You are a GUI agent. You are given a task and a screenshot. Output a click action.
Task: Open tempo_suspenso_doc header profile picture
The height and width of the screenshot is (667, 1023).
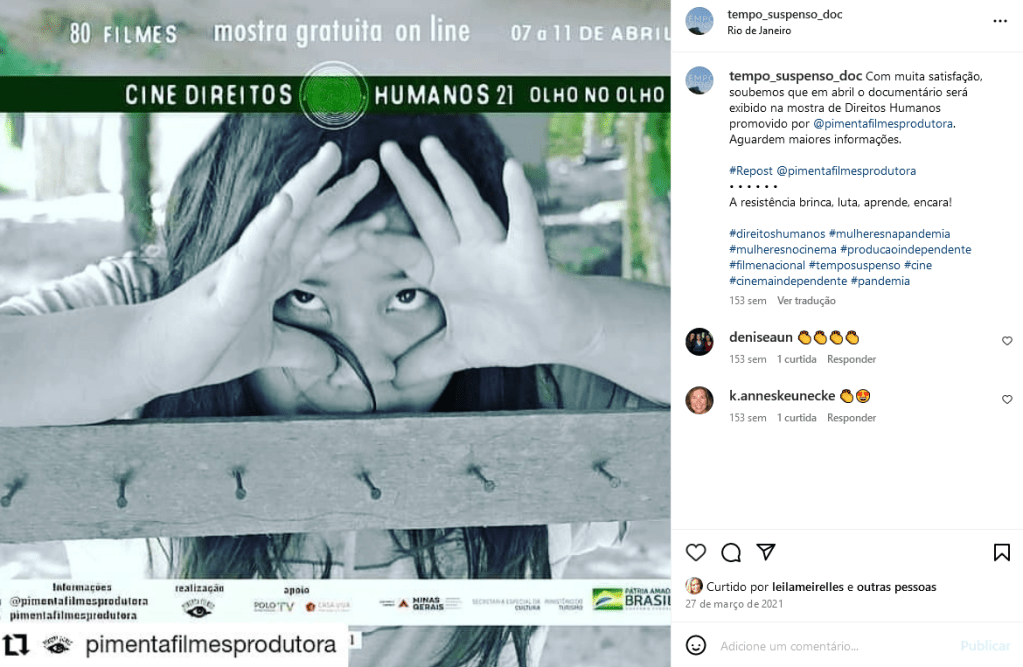pos(699,21)
